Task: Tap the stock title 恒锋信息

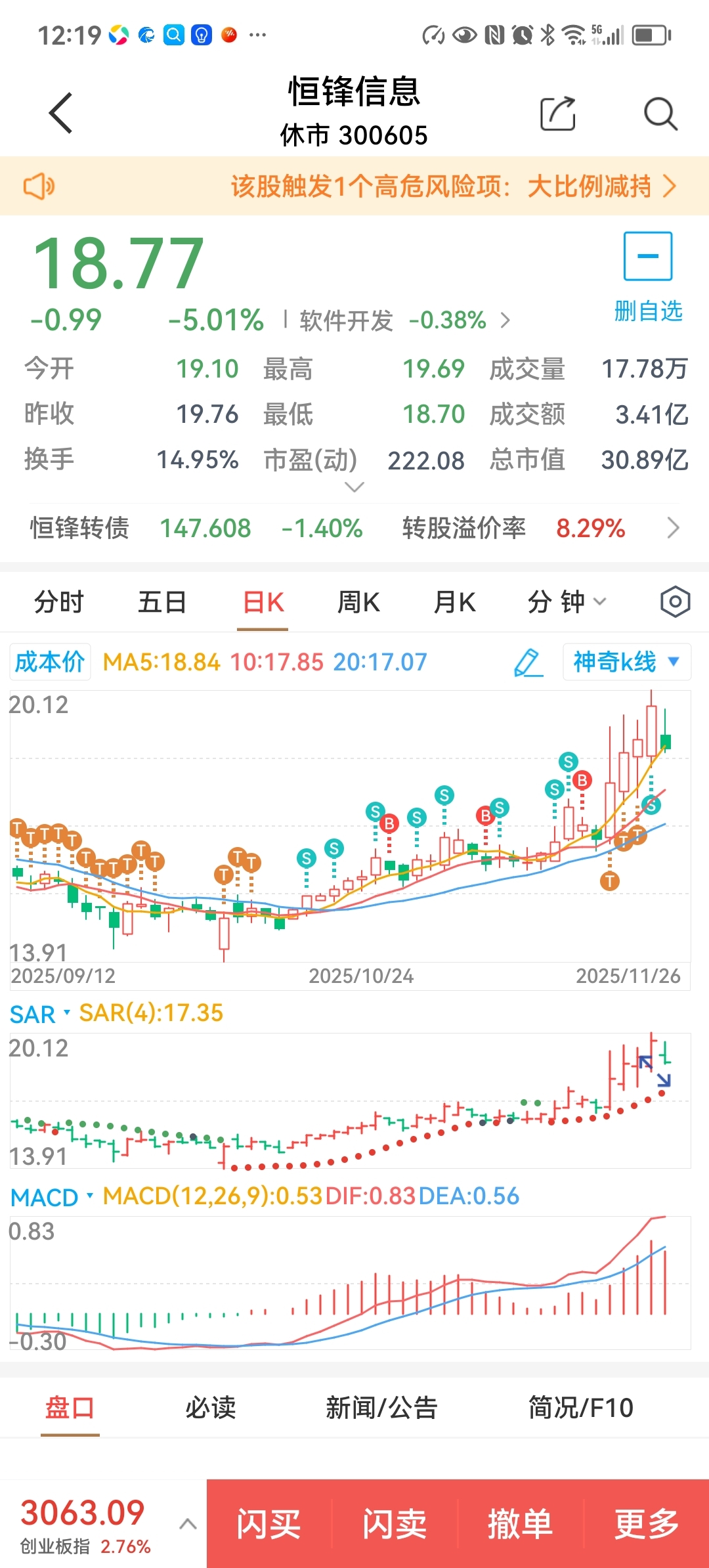Action: point(354,91)
